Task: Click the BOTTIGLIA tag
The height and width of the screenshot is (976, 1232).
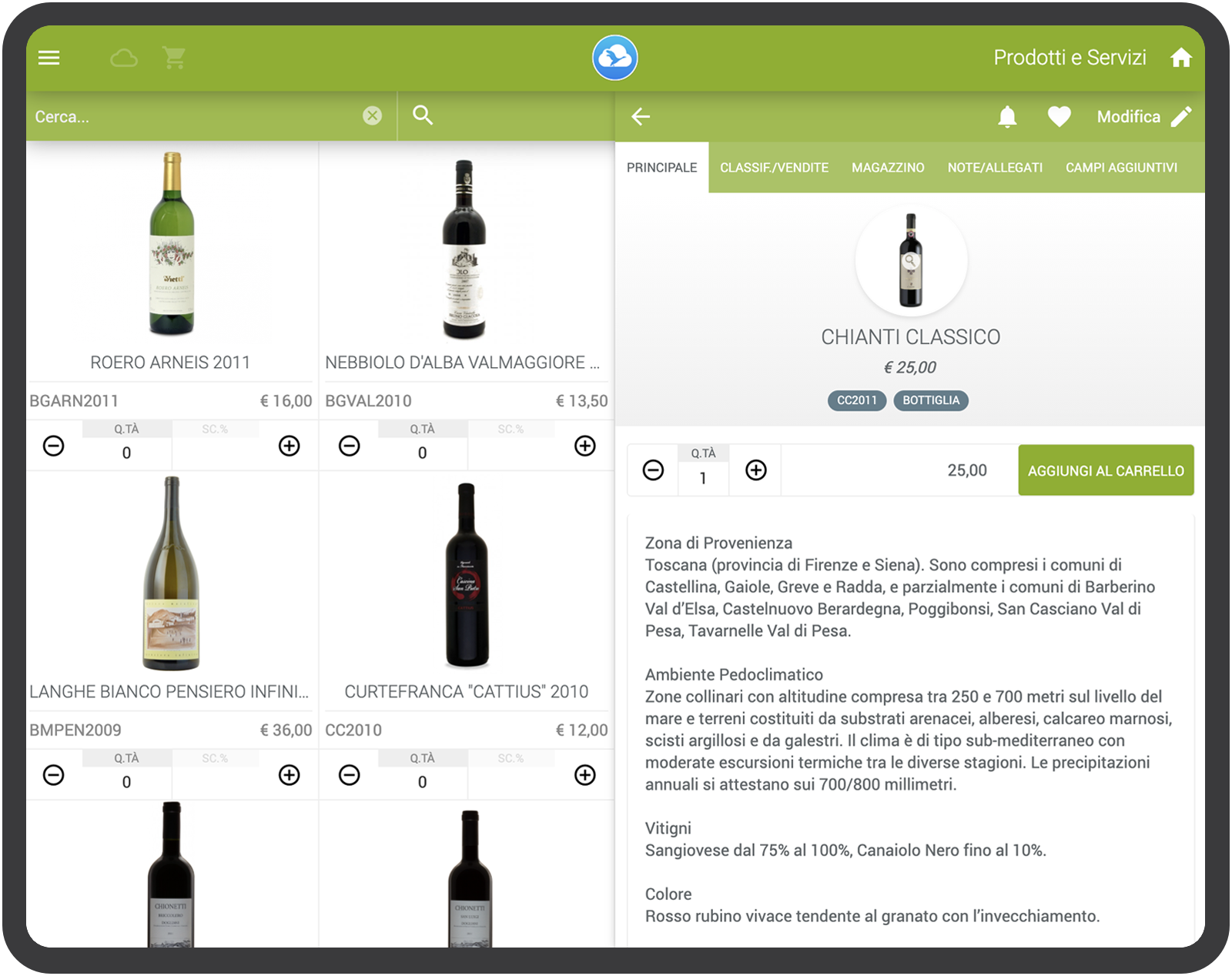Action: 931,400
